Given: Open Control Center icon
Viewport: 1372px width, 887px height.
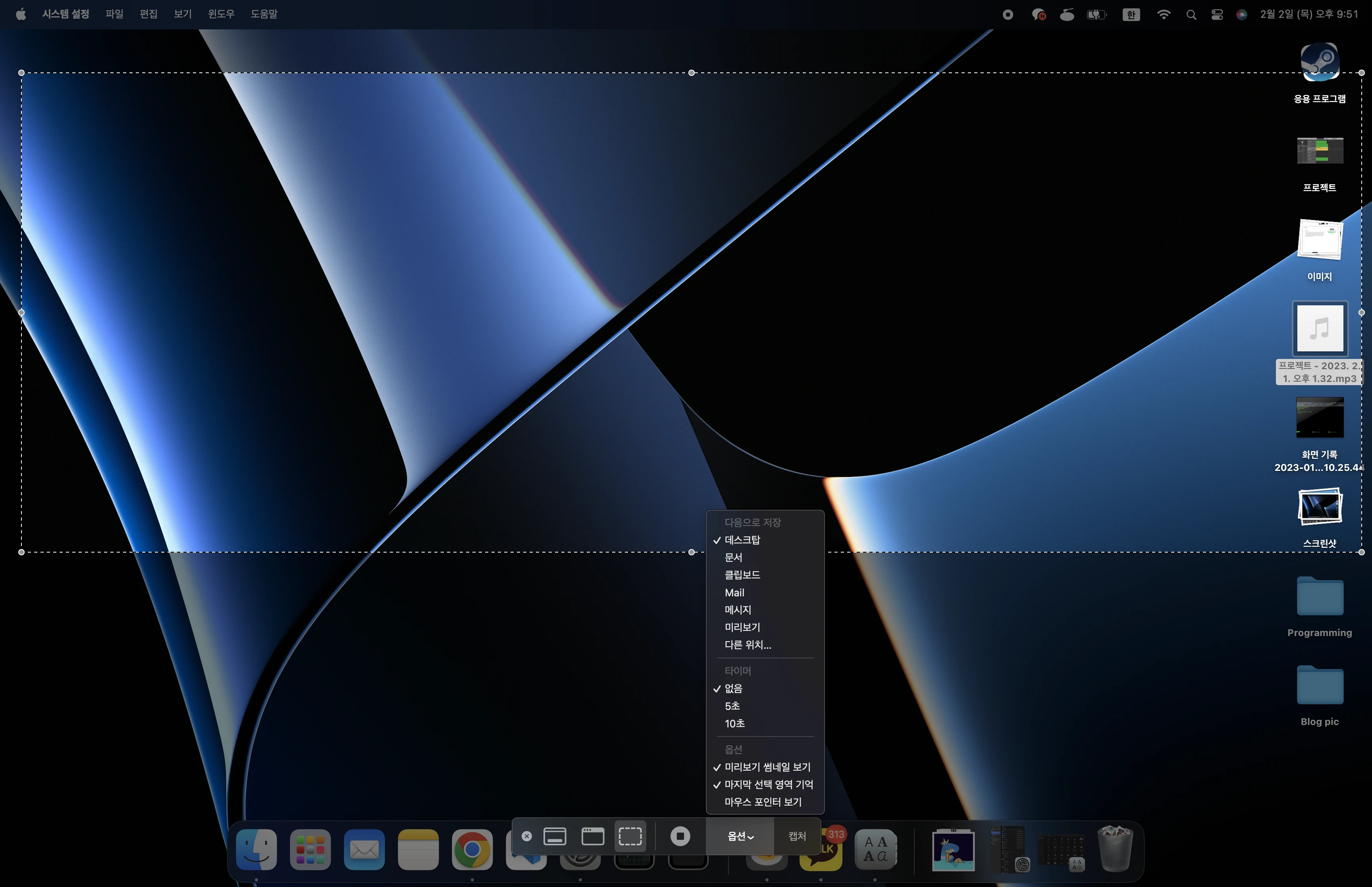Looking at the screenshot, I should (x=1216, y=14).
